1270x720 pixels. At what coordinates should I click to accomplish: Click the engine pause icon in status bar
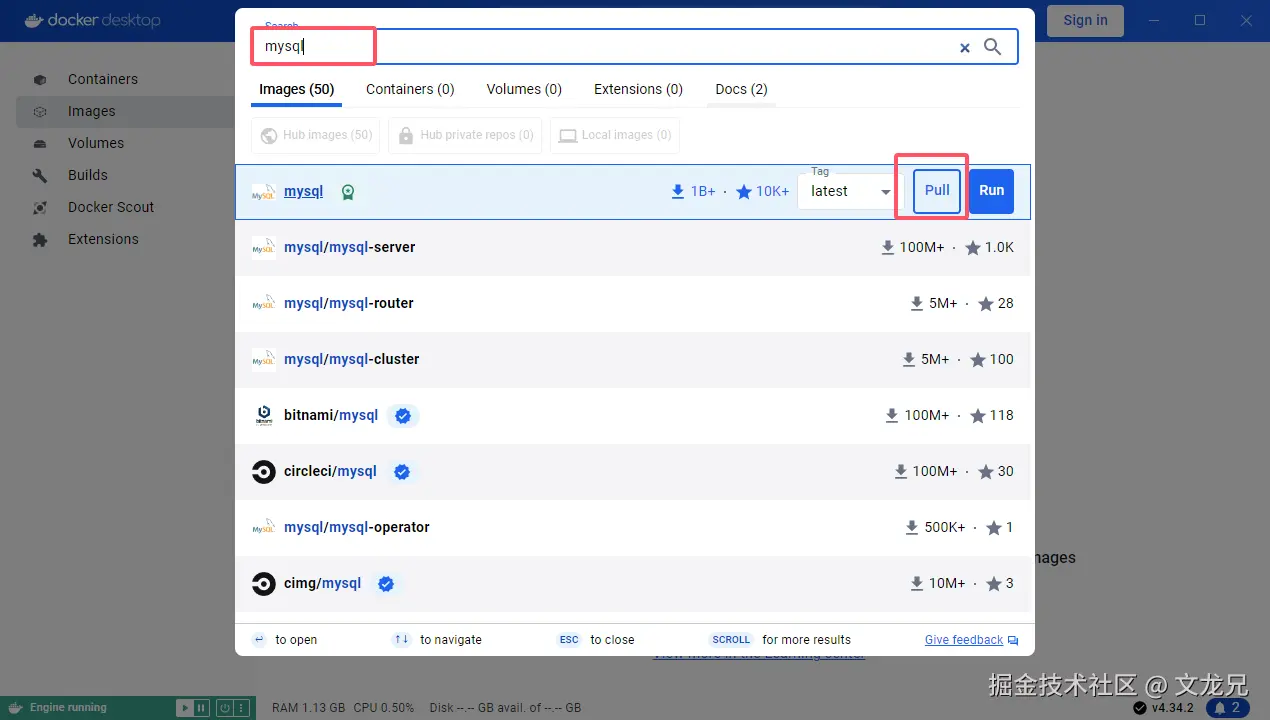(x=201, y=708)
